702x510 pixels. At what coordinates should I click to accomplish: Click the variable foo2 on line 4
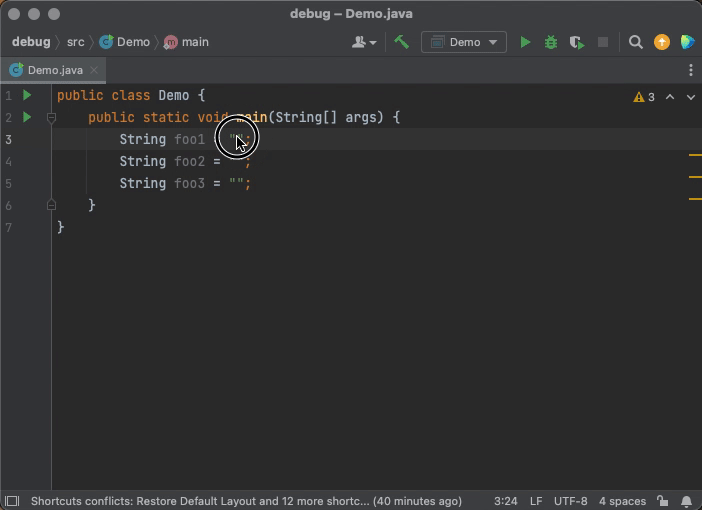[x=189, y=161]
